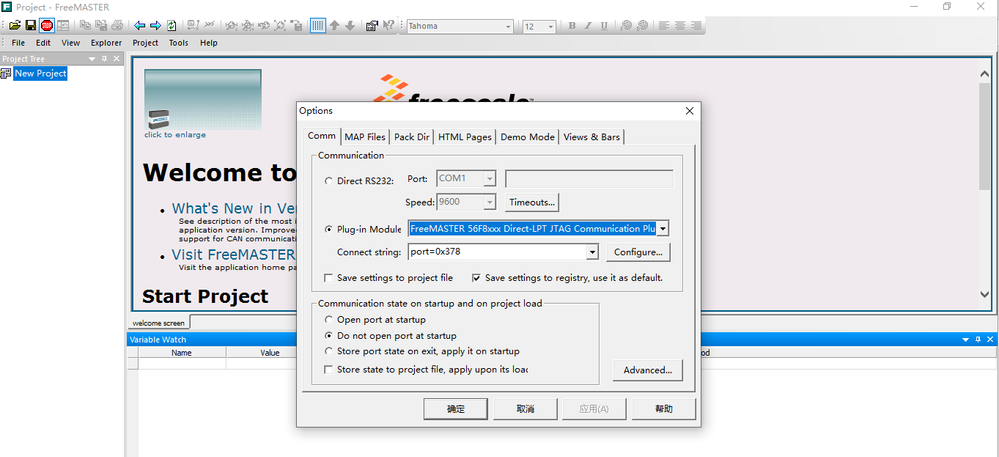Pin the Project Tree panel
Screen dimensions: 999x457
(104, 59)
